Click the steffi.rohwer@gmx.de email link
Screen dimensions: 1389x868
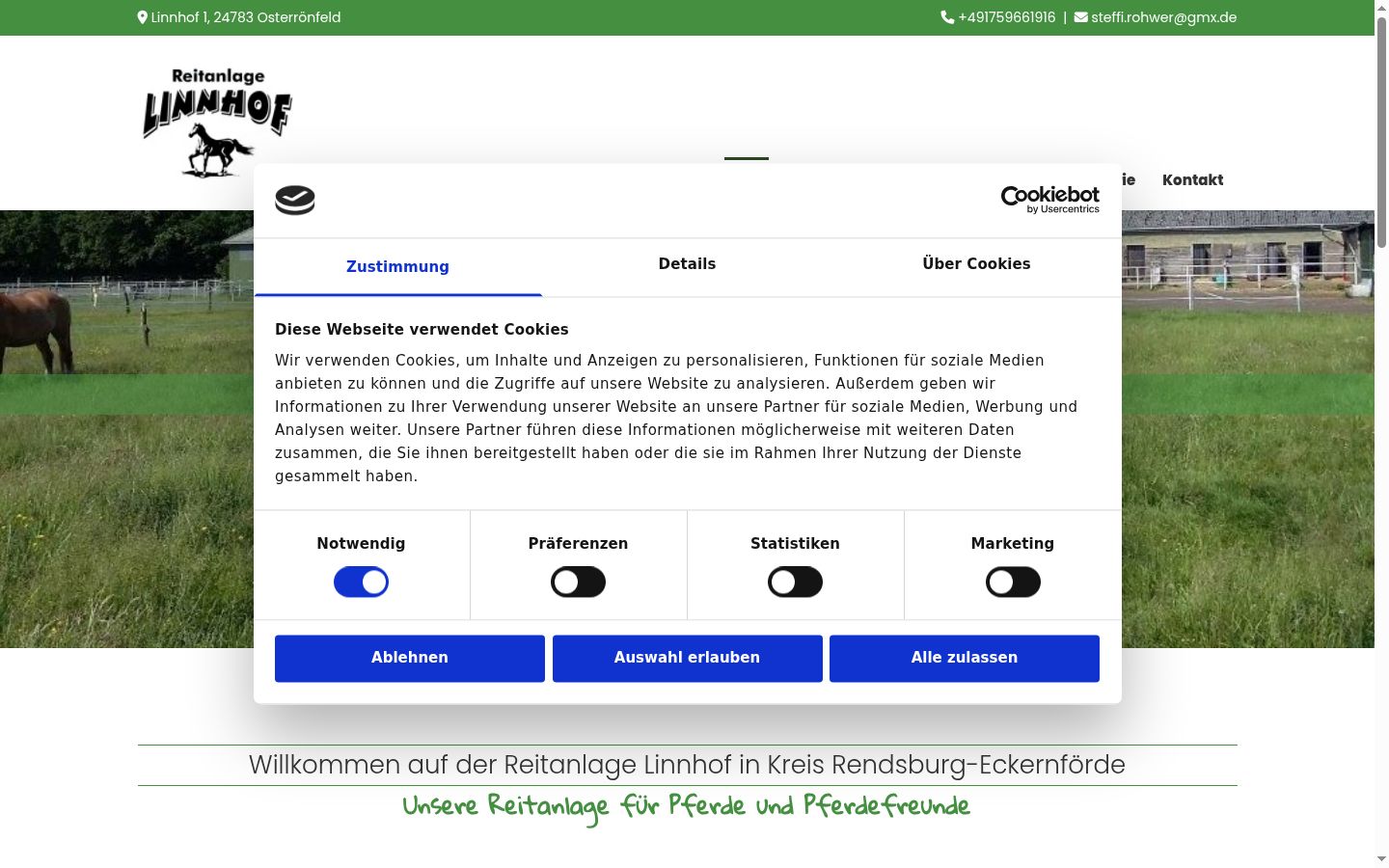[1163, 17]
